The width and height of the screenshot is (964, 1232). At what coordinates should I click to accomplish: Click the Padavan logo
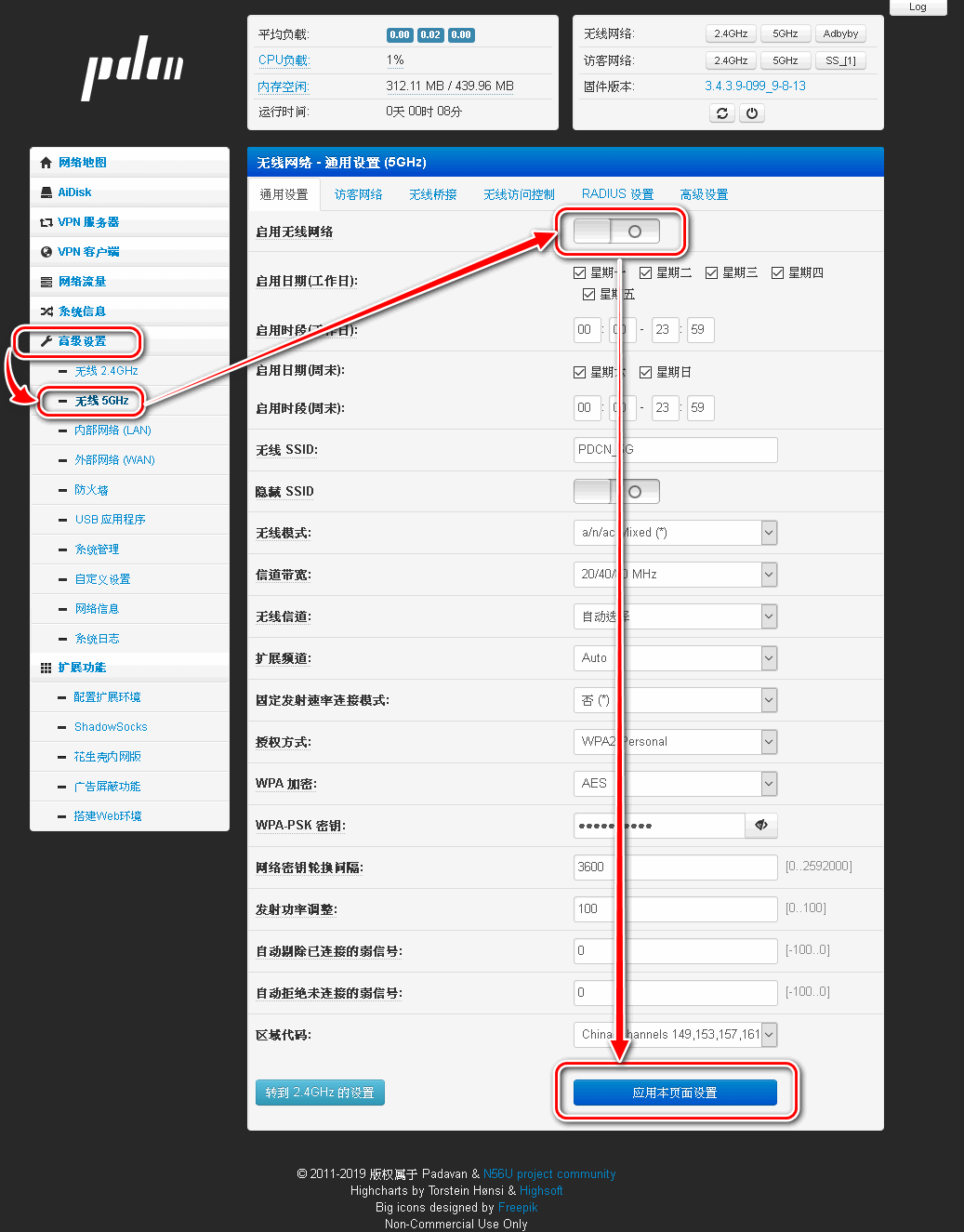(x=132, y=67)
